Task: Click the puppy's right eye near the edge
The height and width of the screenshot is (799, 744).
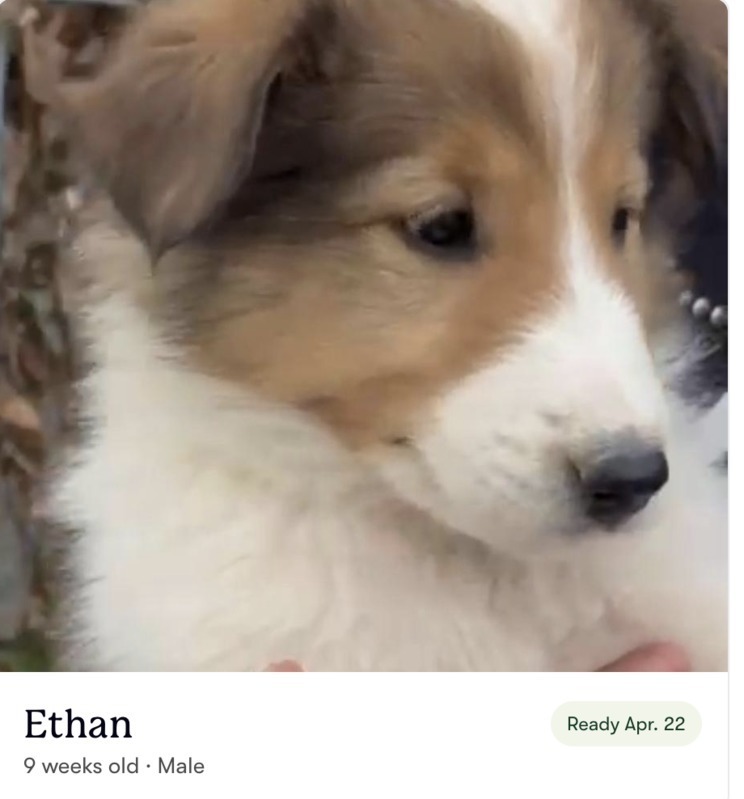Action: [623, 224]
